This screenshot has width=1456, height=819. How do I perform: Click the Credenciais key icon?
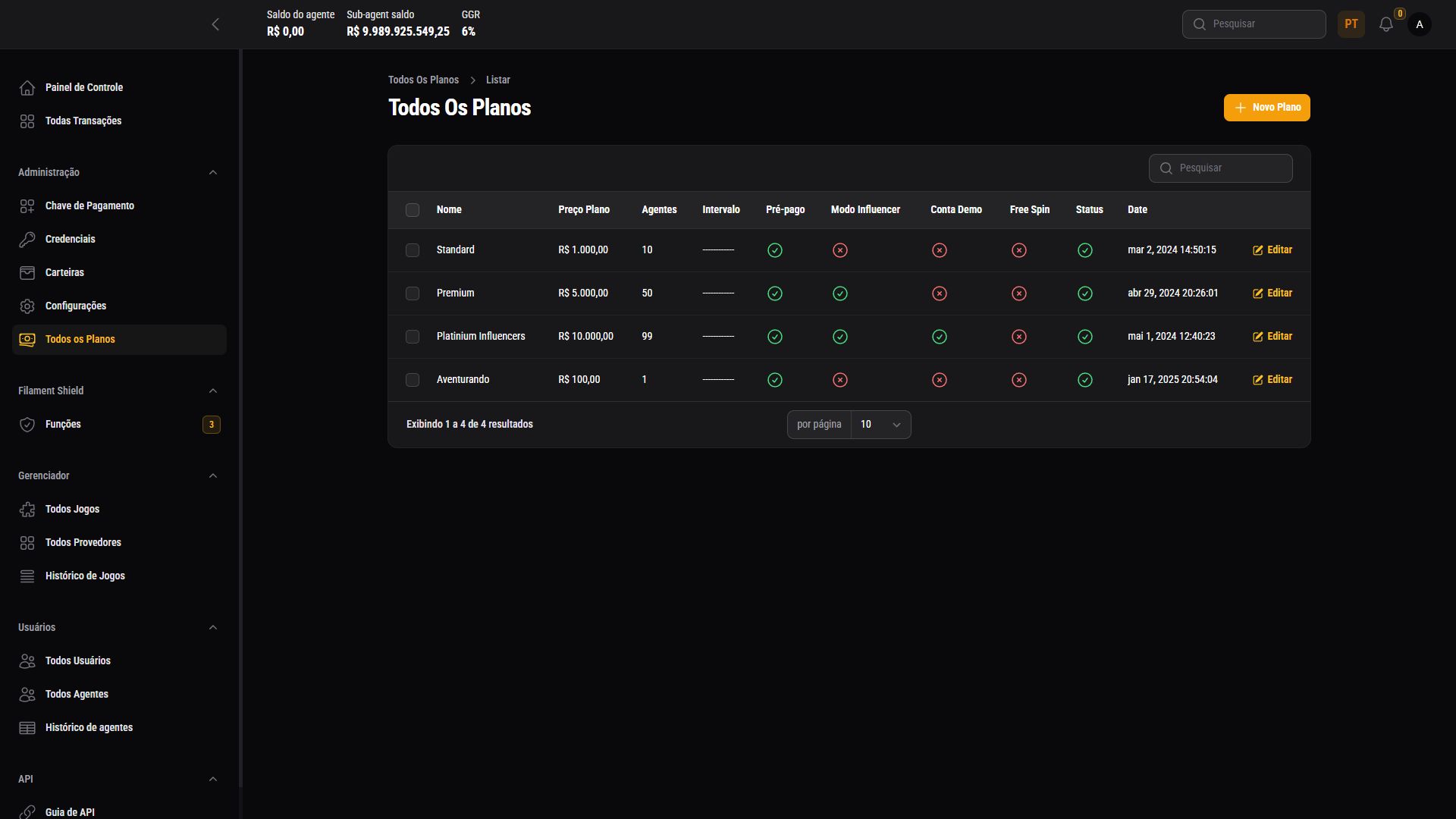click(27, 240)
